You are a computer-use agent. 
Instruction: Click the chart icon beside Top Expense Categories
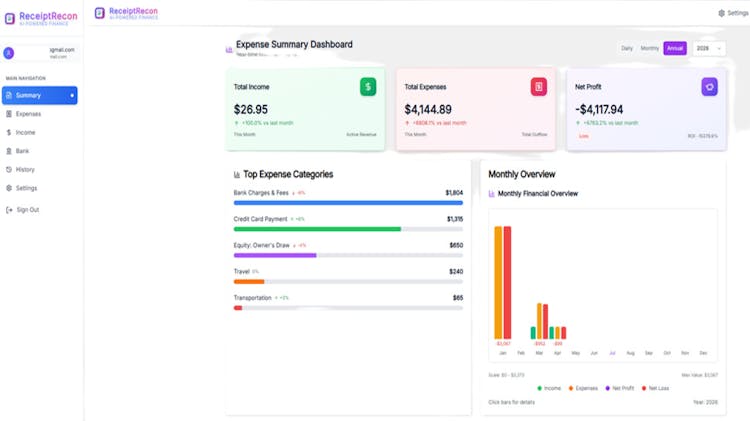point(237,174)
